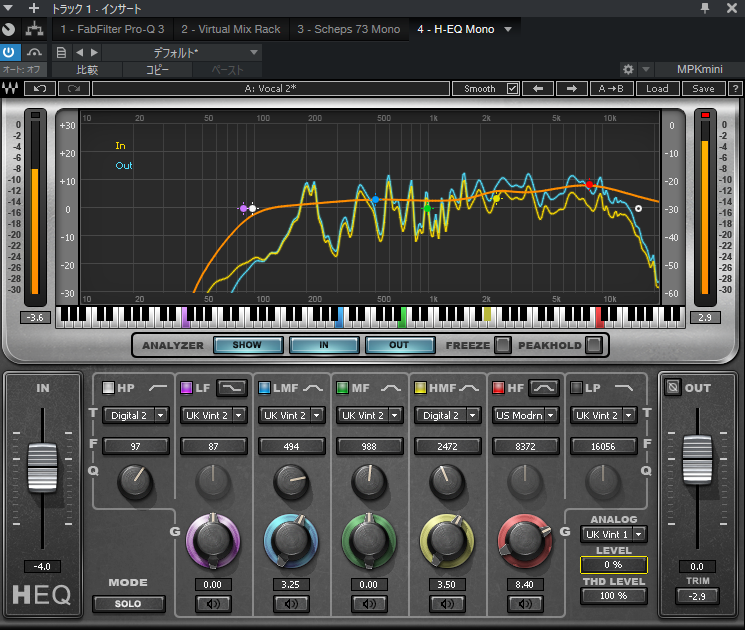Click the circular icon left of insert tabs

[x=9, y=29]
